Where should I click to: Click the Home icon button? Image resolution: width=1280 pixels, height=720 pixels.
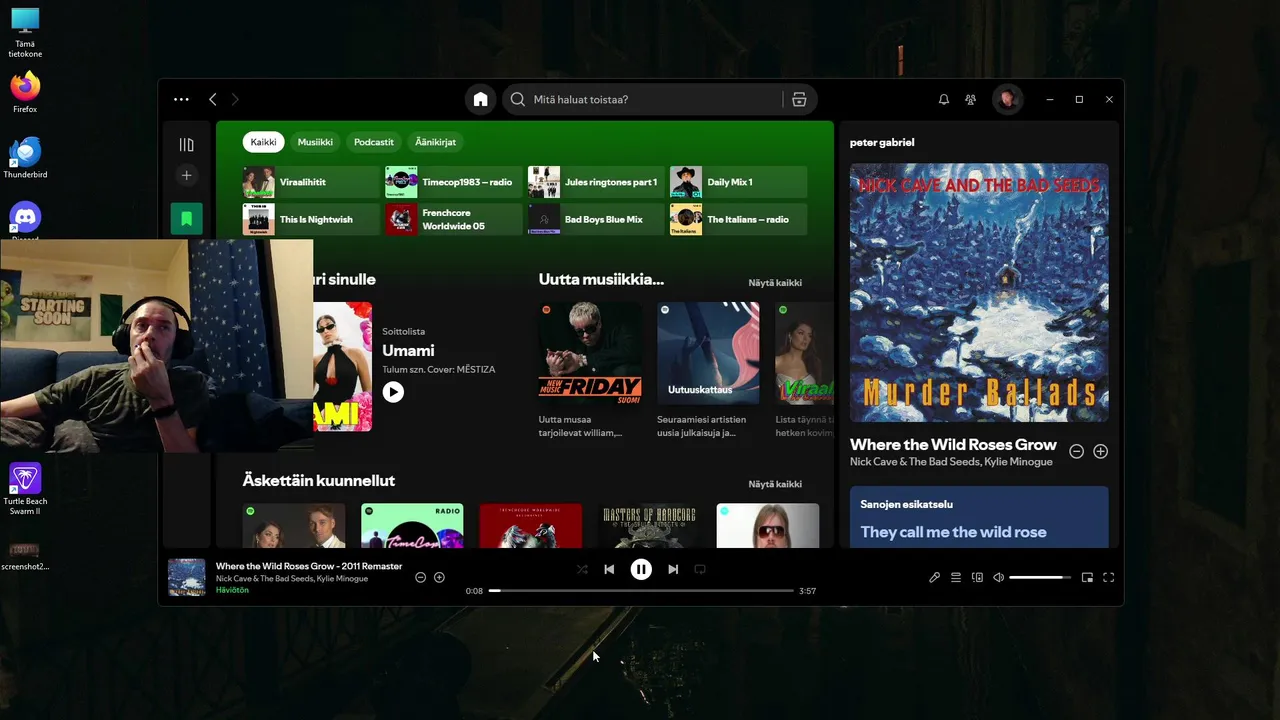point(481,99)
